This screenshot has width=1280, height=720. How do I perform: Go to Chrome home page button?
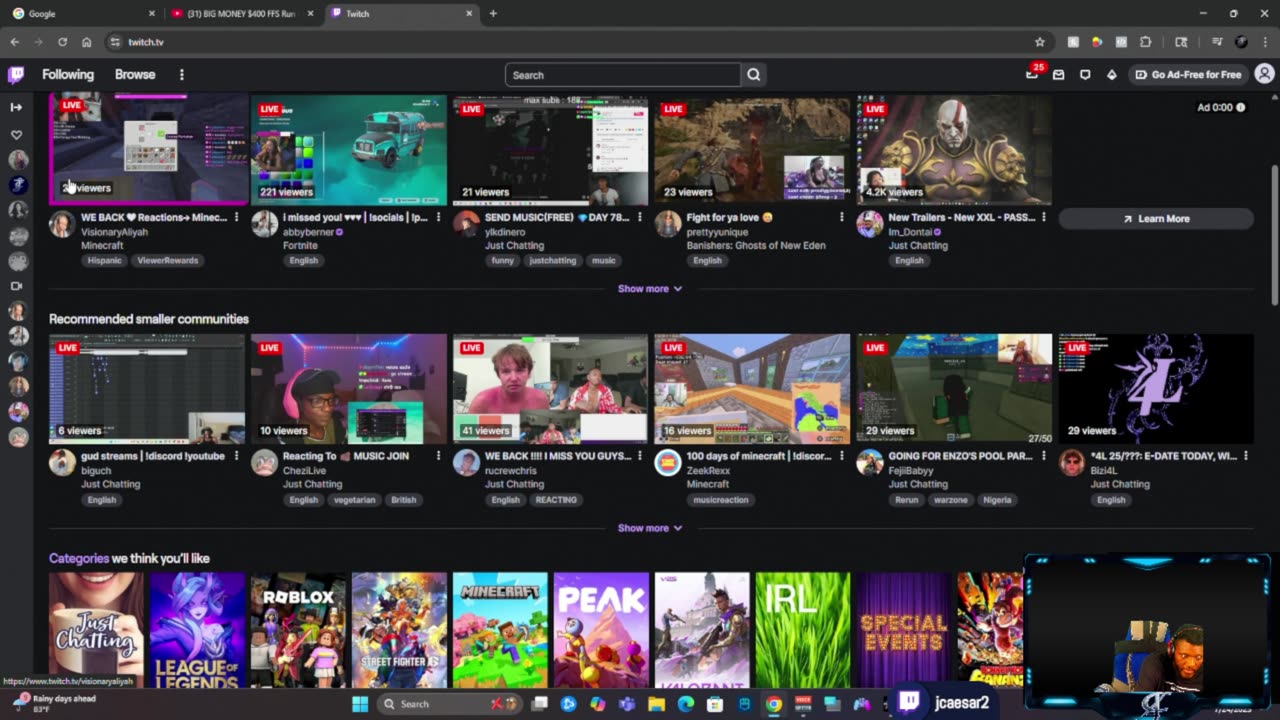click(x=87, y=42)
